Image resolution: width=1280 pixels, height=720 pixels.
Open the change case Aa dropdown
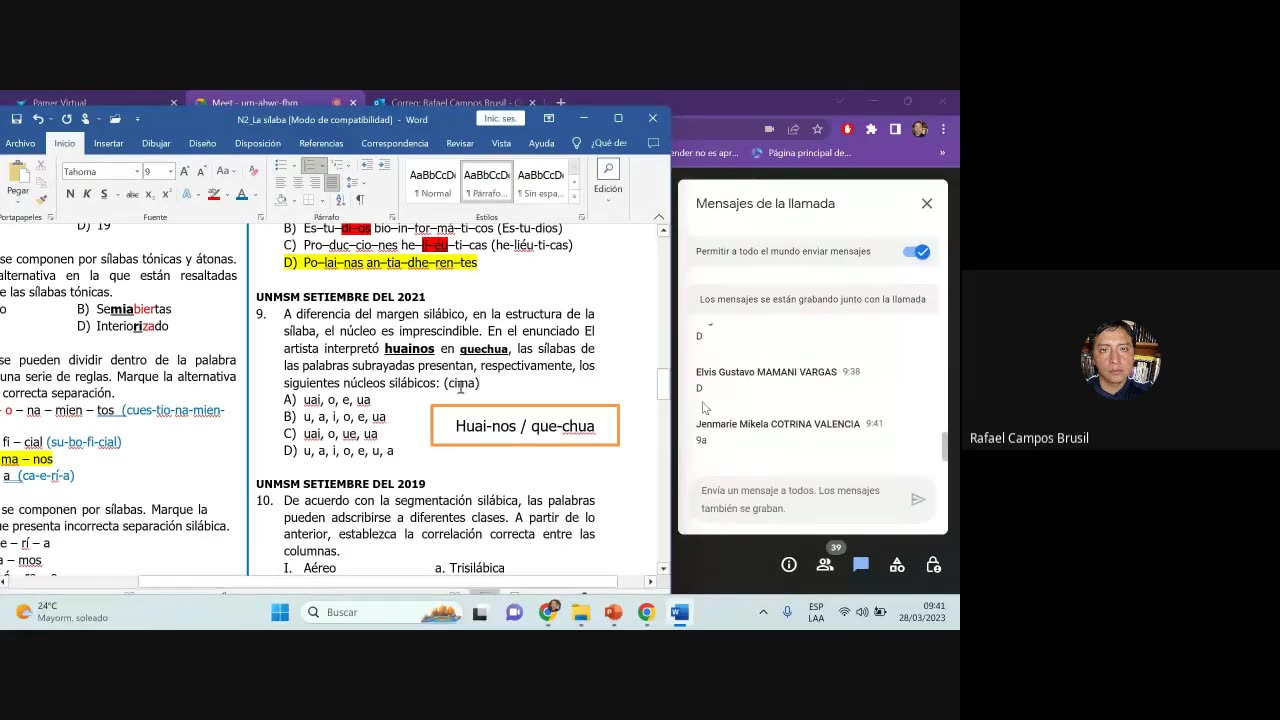225,172
